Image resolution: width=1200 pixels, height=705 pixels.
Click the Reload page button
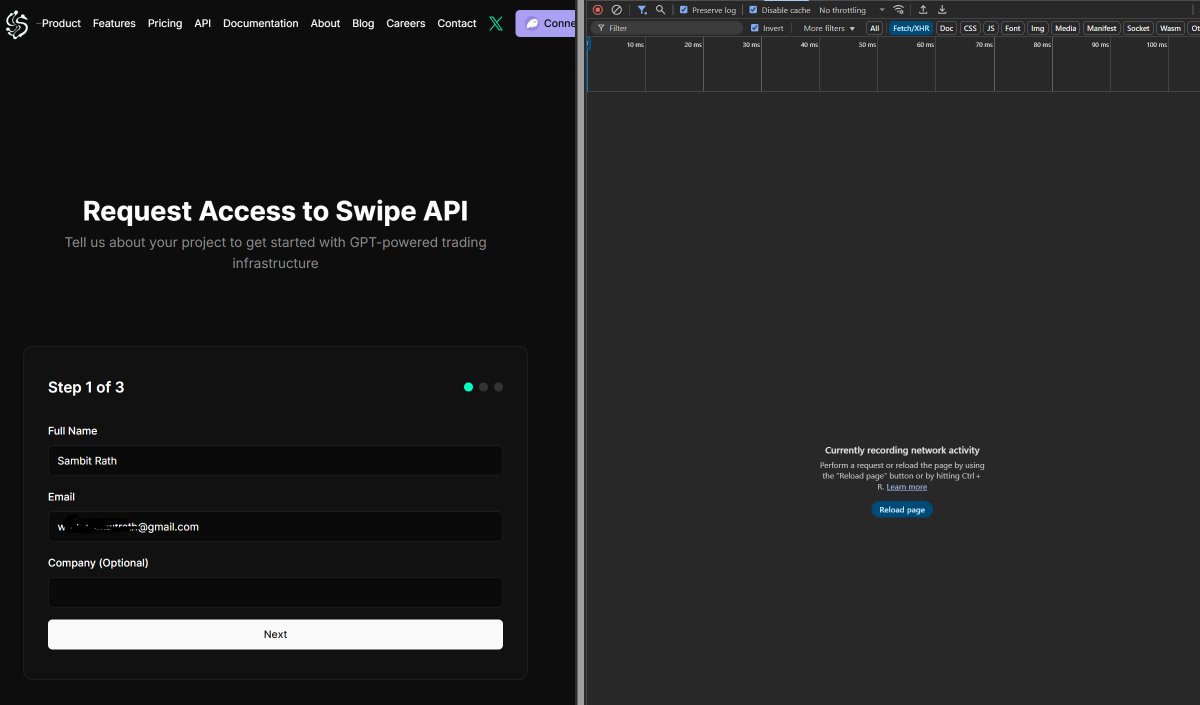[x=902, y=510]
